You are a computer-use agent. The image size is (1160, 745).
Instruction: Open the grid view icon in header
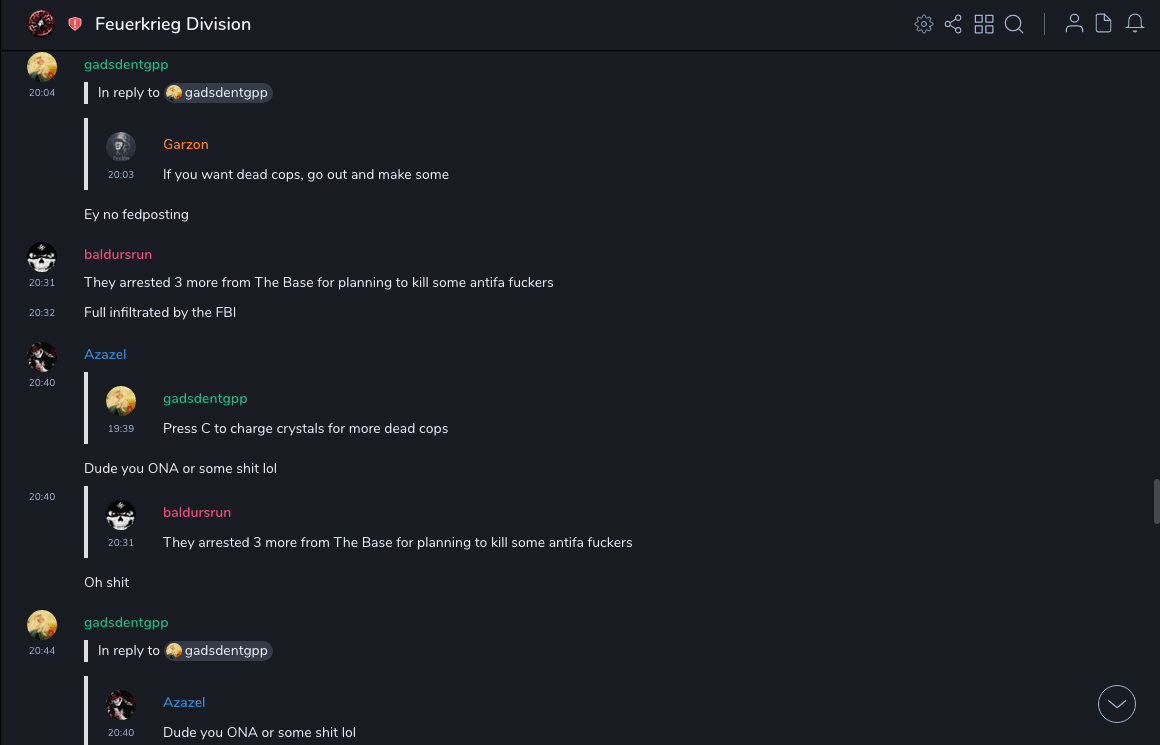pos(984,24)
